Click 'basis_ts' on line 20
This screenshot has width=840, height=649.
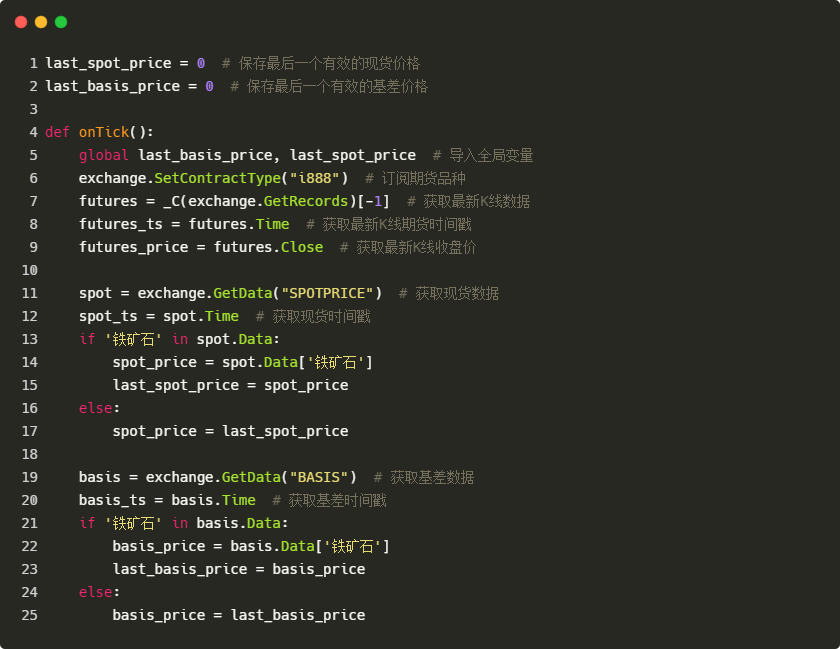112,500
